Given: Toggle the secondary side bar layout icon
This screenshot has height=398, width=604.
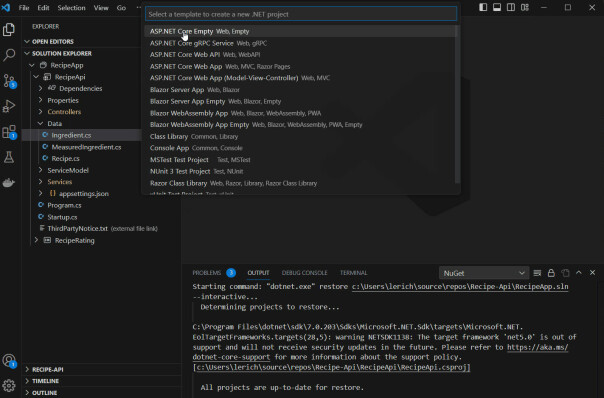Looking at the screenshot, I should (511, 7).
